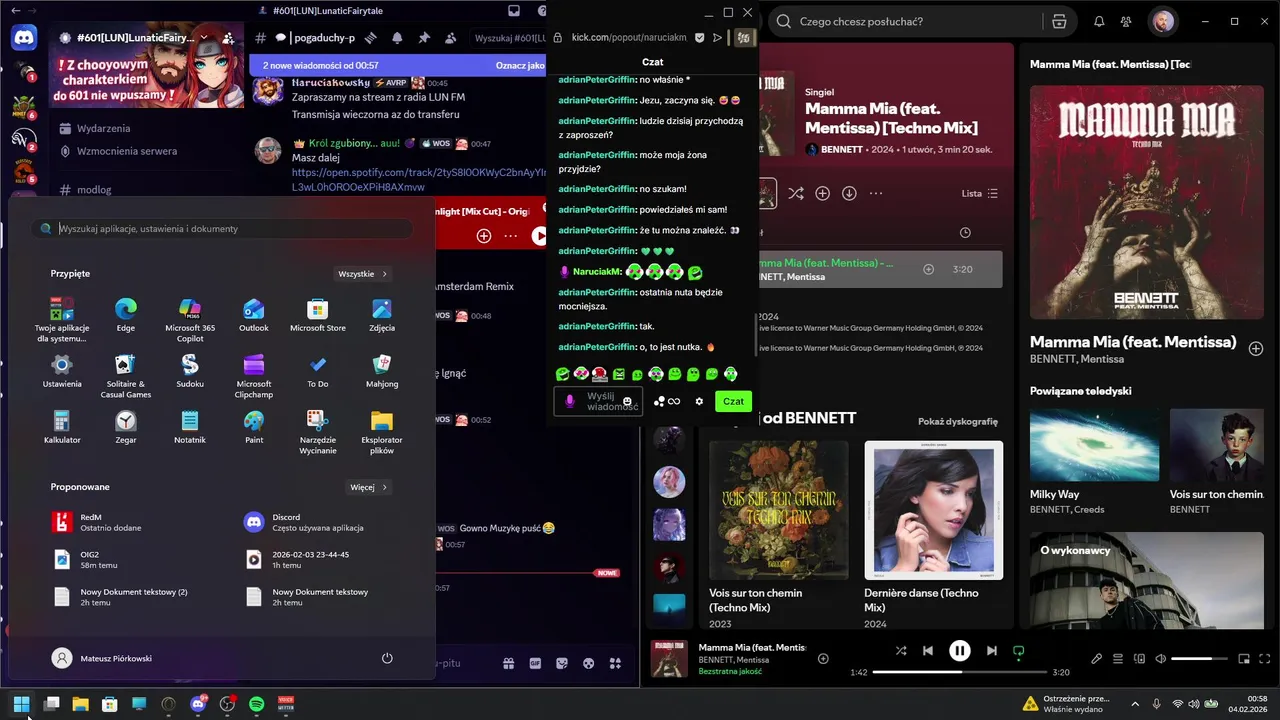1280x720 pixels.
Task: Toggle Spotify shuffle in player bar
Action: [901, 650]
